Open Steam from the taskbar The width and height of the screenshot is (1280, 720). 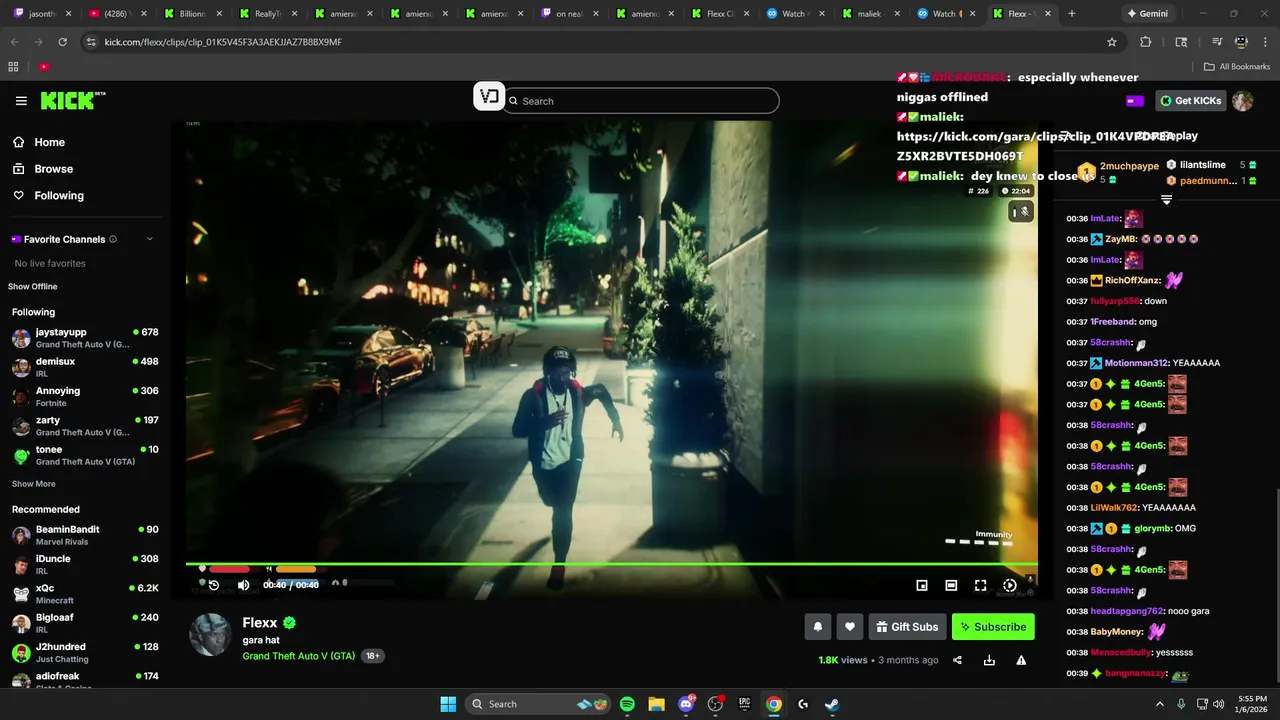(x=832, y=704)
